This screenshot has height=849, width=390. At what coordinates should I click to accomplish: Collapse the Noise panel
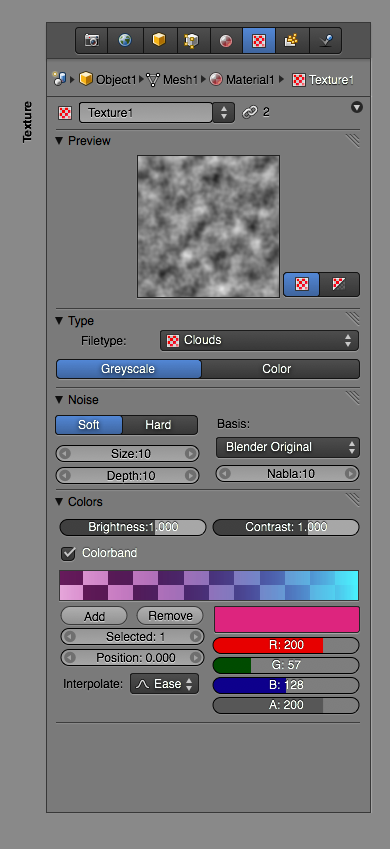tap(60, 400)
